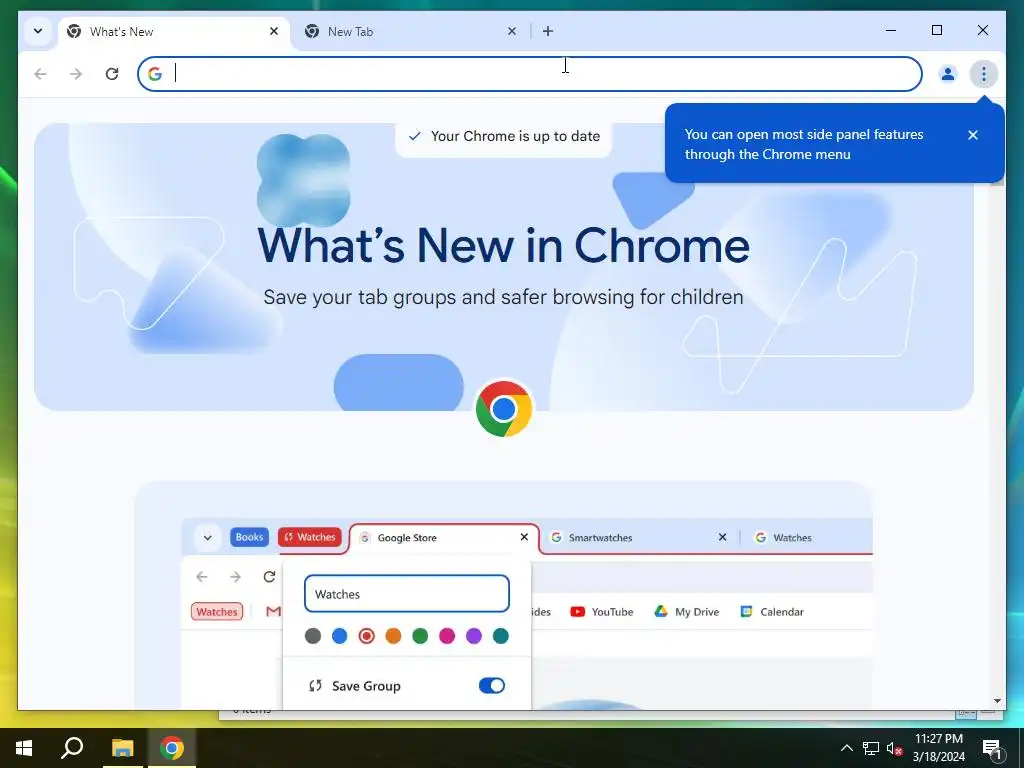Close the New Tab tab

512,31
